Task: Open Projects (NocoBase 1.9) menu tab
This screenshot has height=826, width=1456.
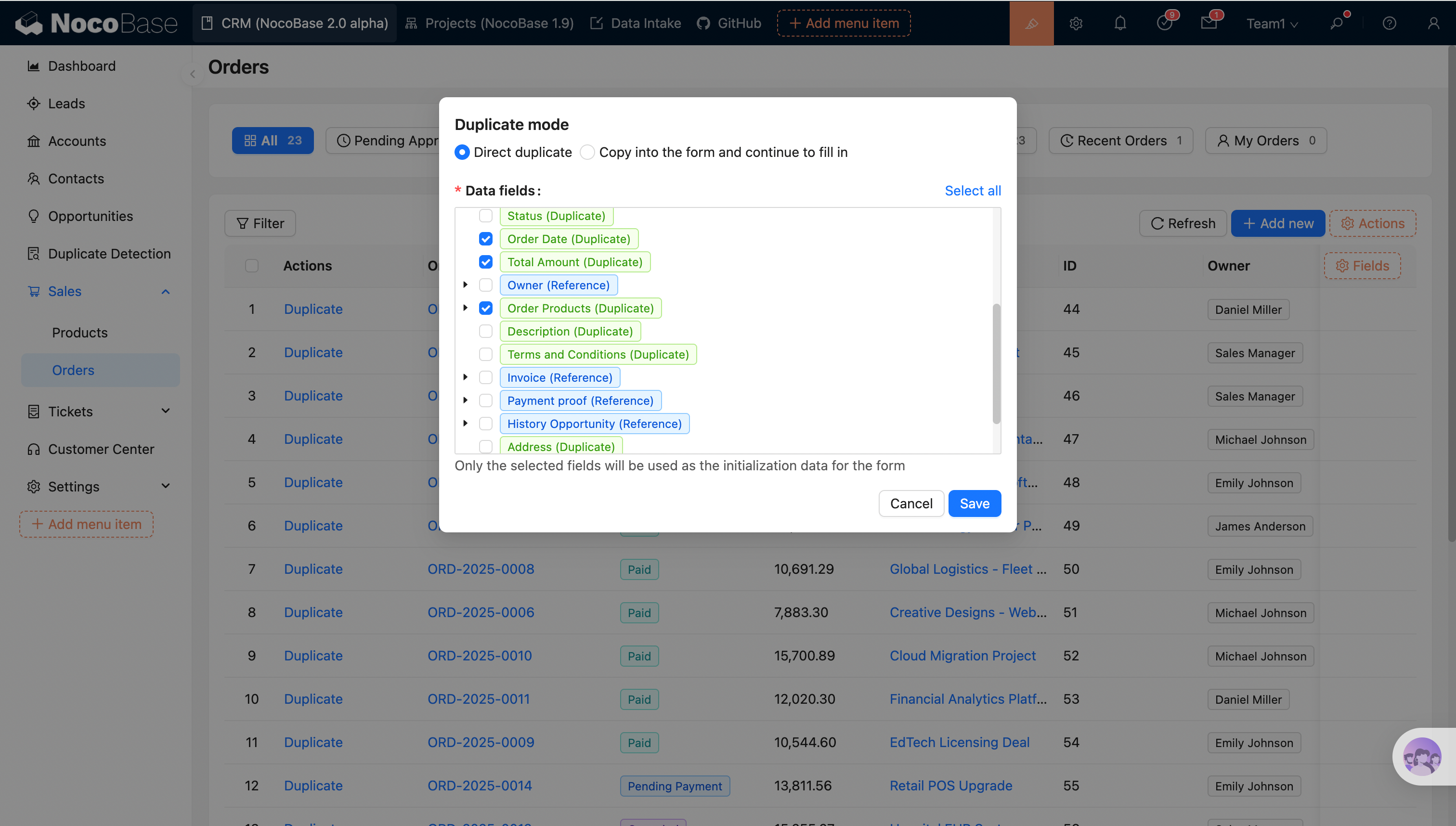Action: [490, 23]
